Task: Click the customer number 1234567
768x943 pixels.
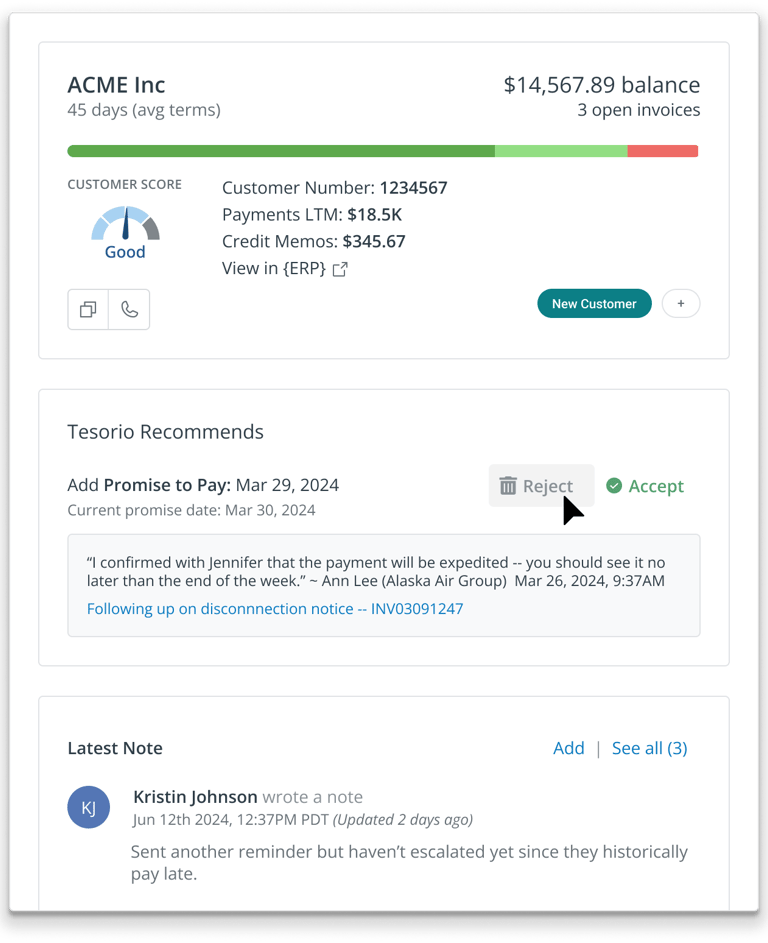Action: (x=413, y=187)
